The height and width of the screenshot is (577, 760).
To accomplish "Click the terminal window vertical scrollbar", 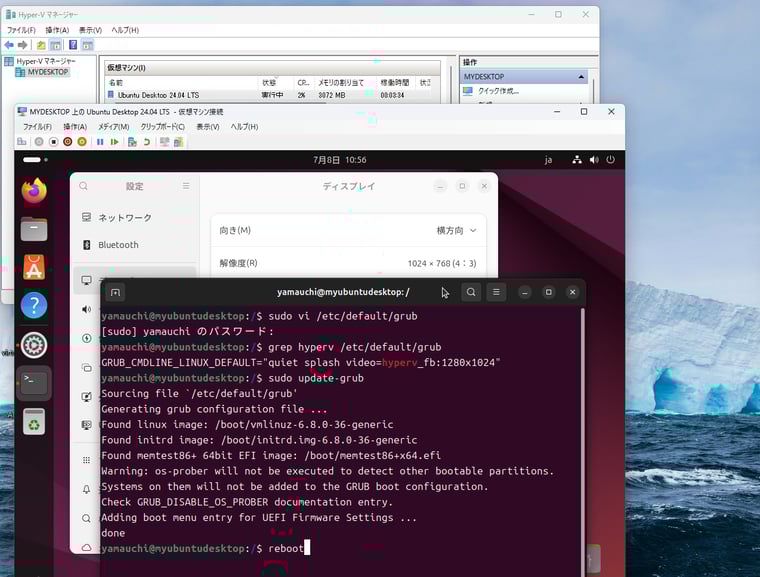I will (582, 441).
